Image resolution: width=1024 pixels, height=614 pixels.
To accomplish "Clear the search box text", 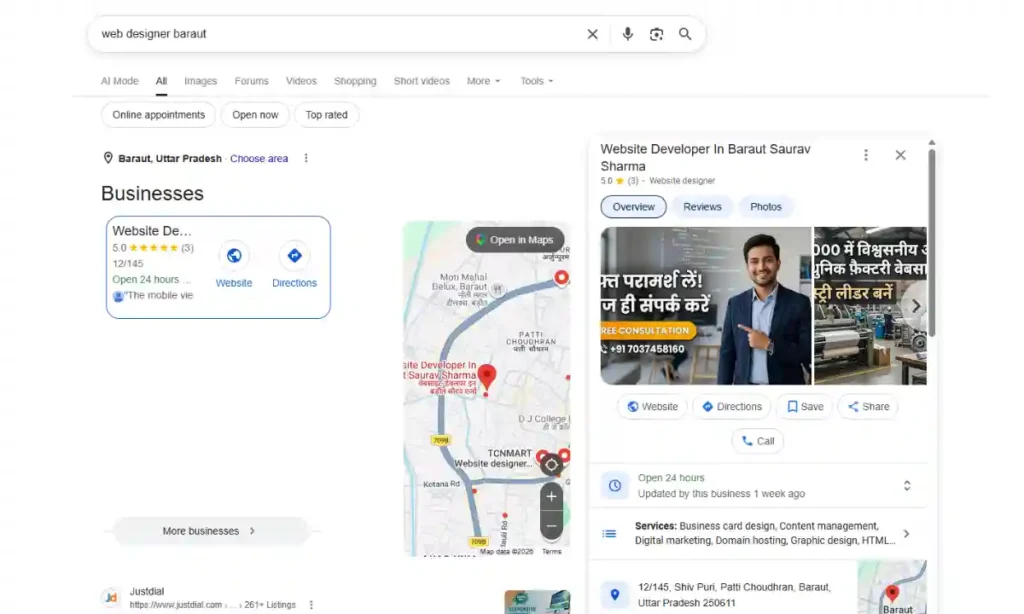I will pyautogui.click(x=592, y=34).
